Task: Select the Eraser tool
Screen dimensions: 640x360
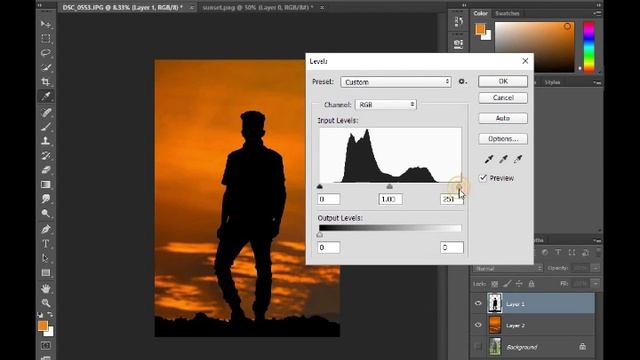Action: pos(46,170)
